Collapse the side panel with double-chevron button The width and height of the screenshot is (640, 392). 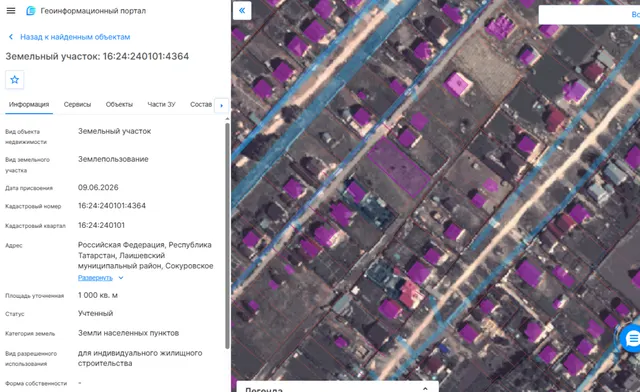click(242, 11)
